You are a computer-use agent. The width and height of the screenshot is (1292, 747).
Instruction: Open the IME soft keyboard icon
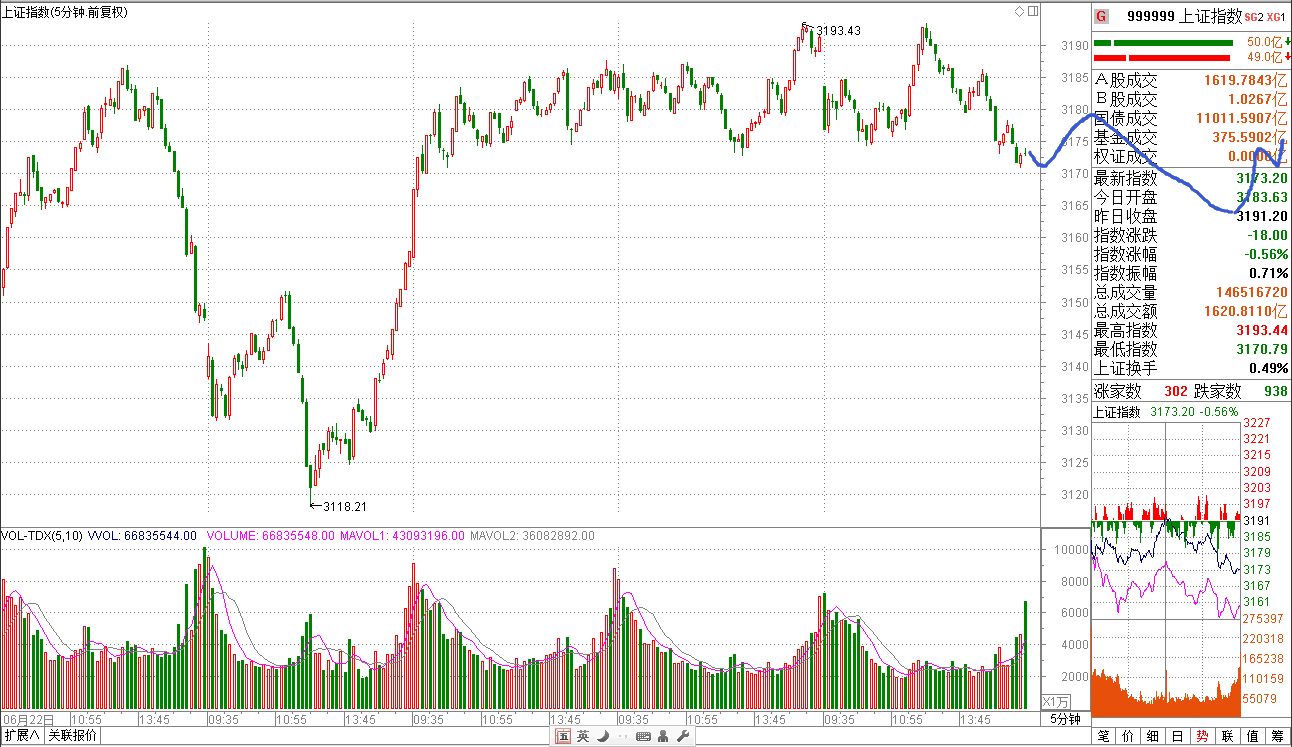point(643,737)
